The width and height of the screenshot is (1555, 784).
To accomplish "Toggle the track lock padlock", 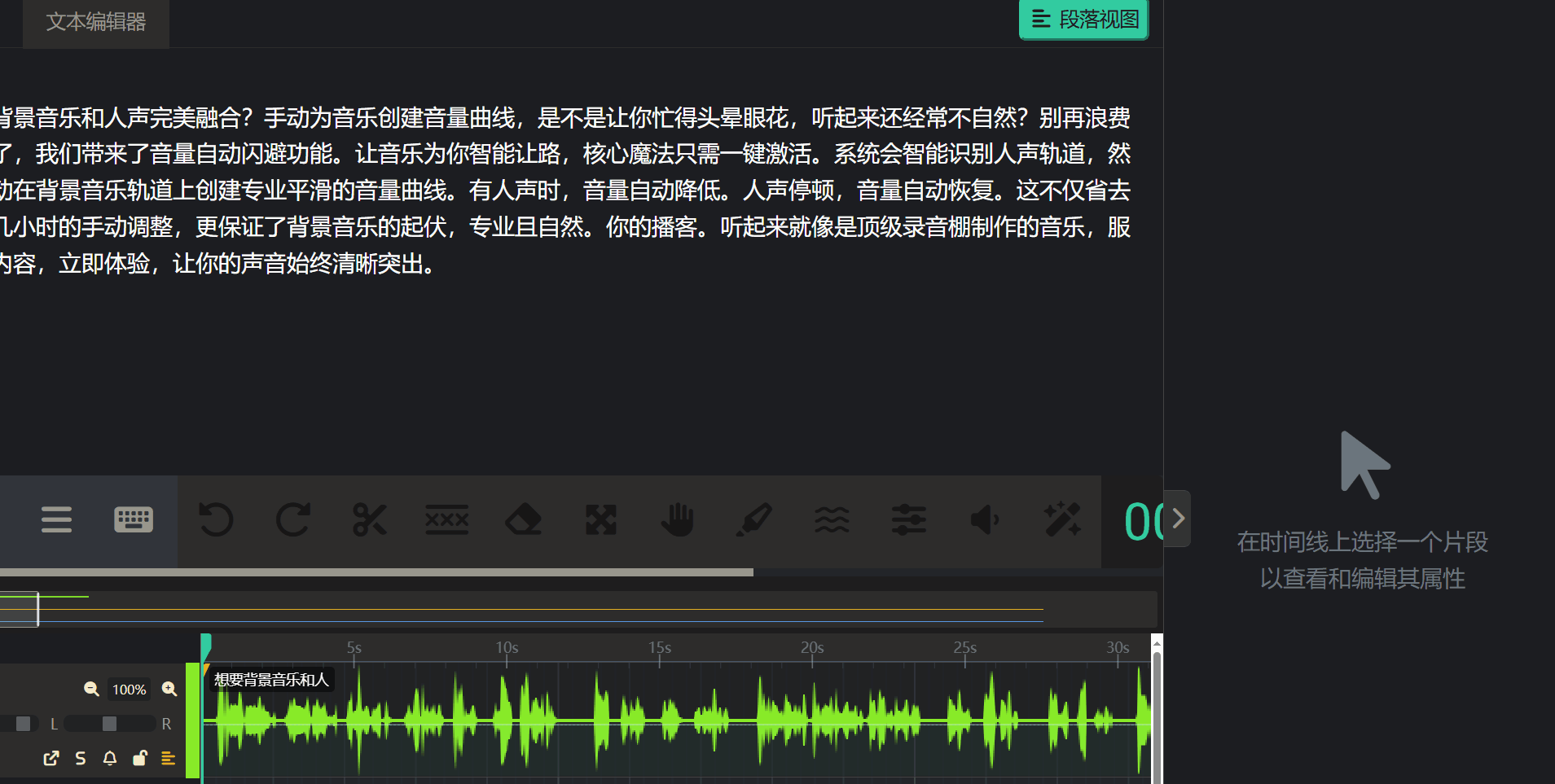I will pyautogui.click(x=139, y=759).
